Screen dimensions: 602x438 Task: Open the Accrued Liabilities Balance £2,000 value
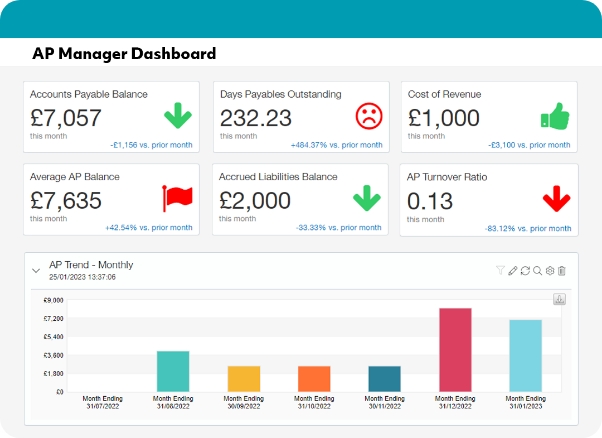click(254, 200)
